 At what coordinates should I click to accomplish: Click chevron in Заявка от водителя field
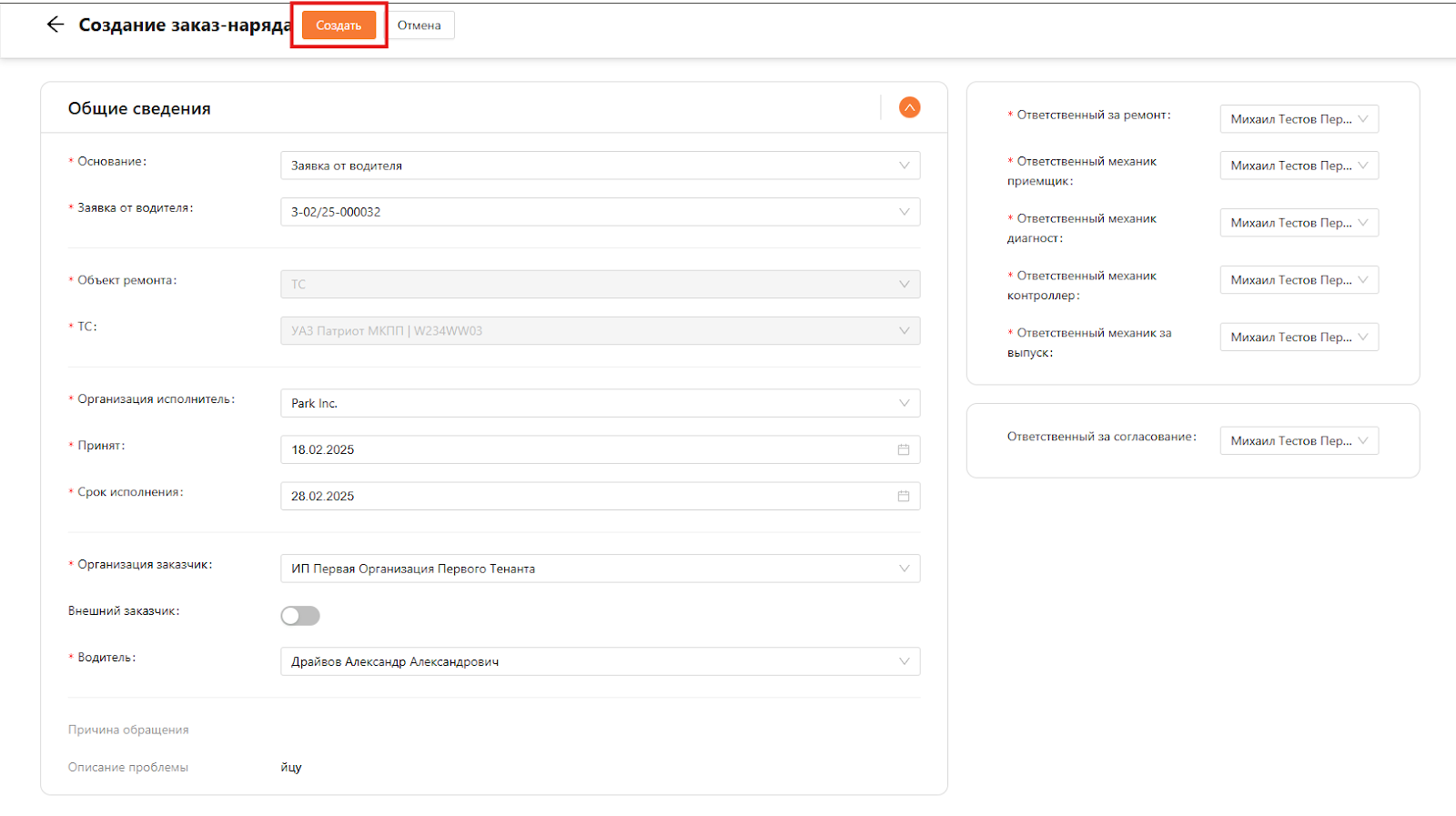(904, 212)
